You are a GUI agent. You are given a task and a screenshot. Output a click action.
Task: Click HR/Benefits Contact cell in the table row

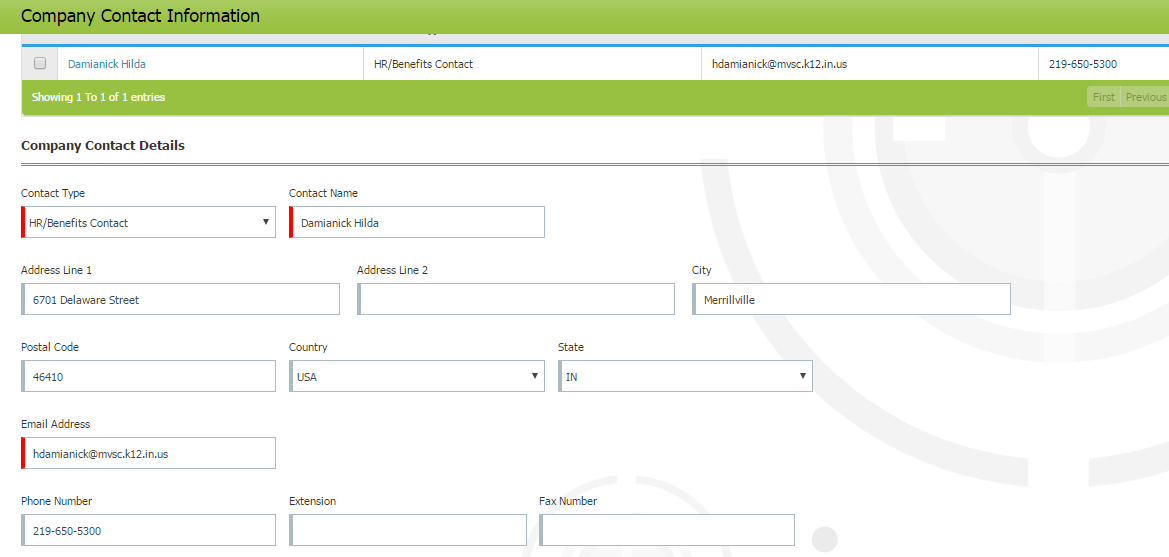tap(430, 64)
